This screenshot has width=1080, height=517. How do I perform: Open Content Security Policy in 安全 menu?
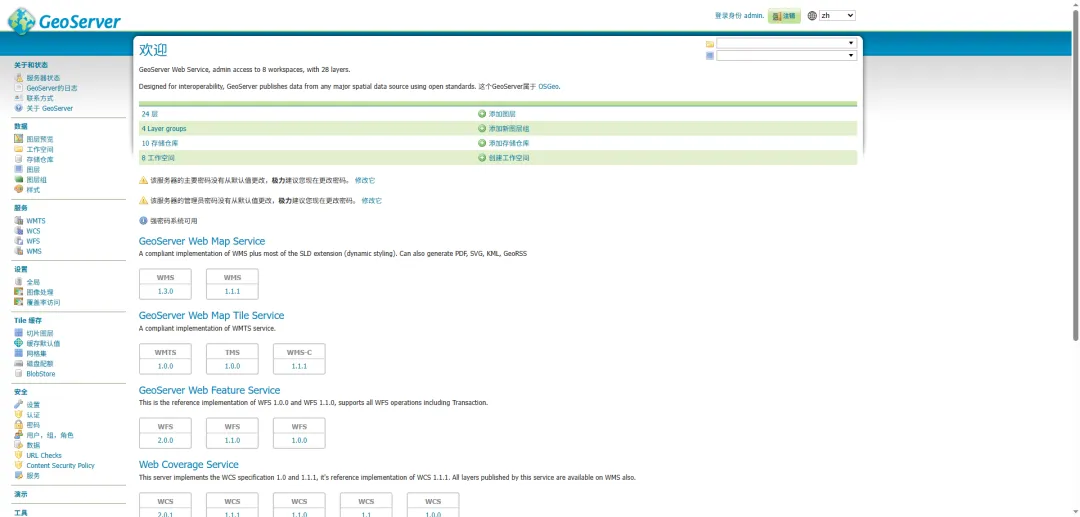click(x=61, y=466)
